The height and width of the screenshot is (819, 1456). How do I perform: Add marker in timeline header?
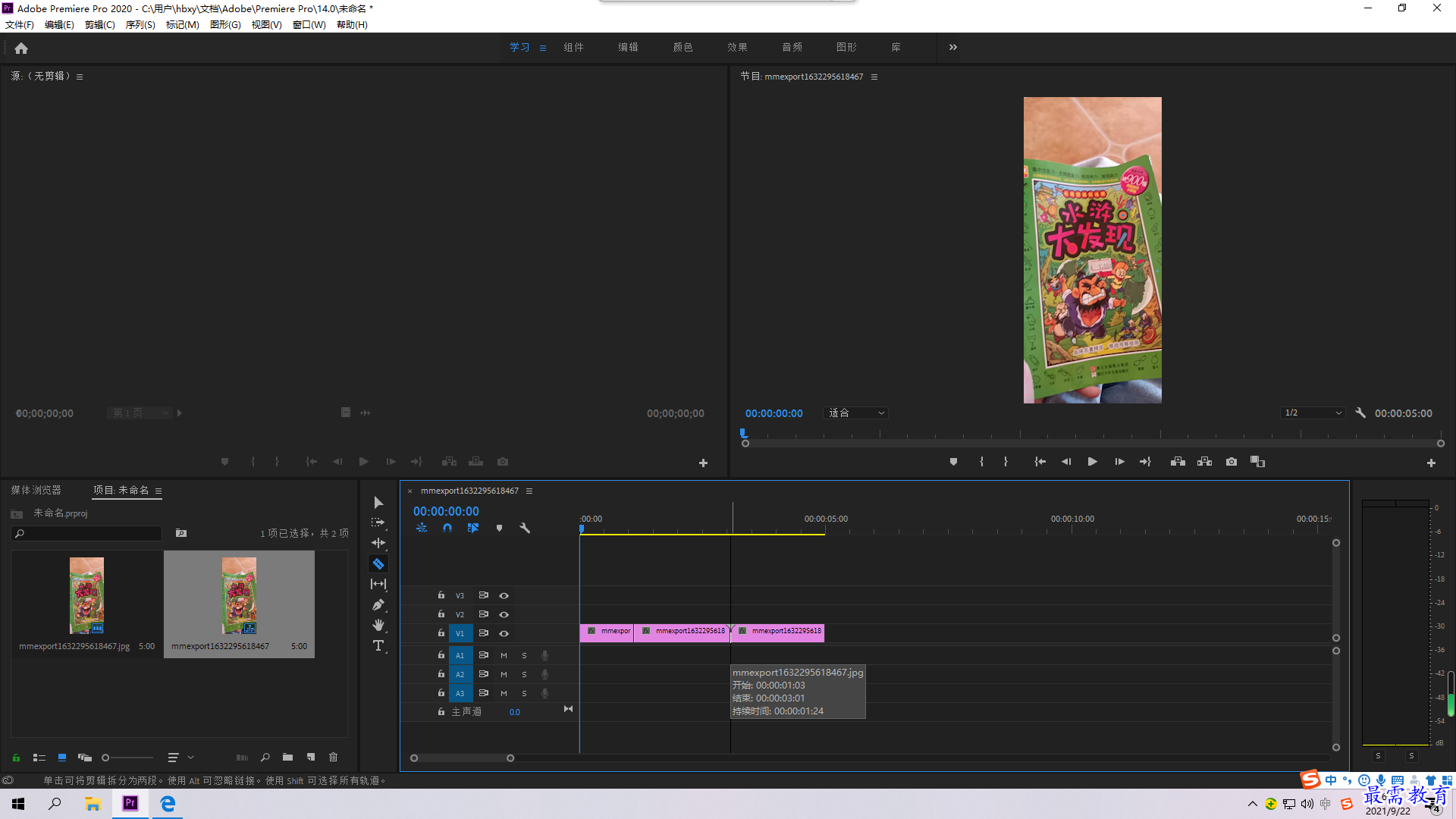(499, 528)
